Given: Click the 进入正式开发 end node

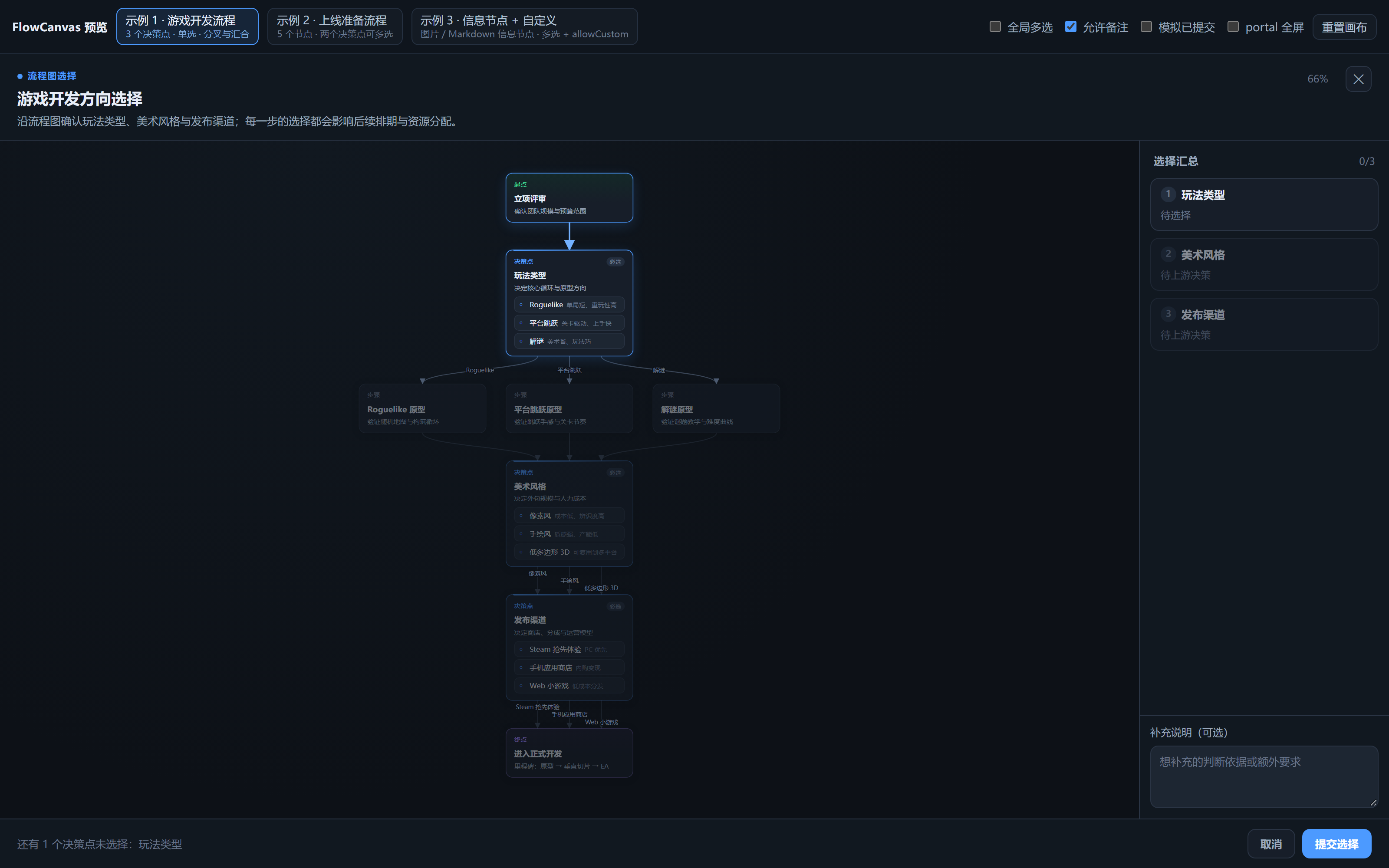Looking at the screenshot, I should (569, 753).
